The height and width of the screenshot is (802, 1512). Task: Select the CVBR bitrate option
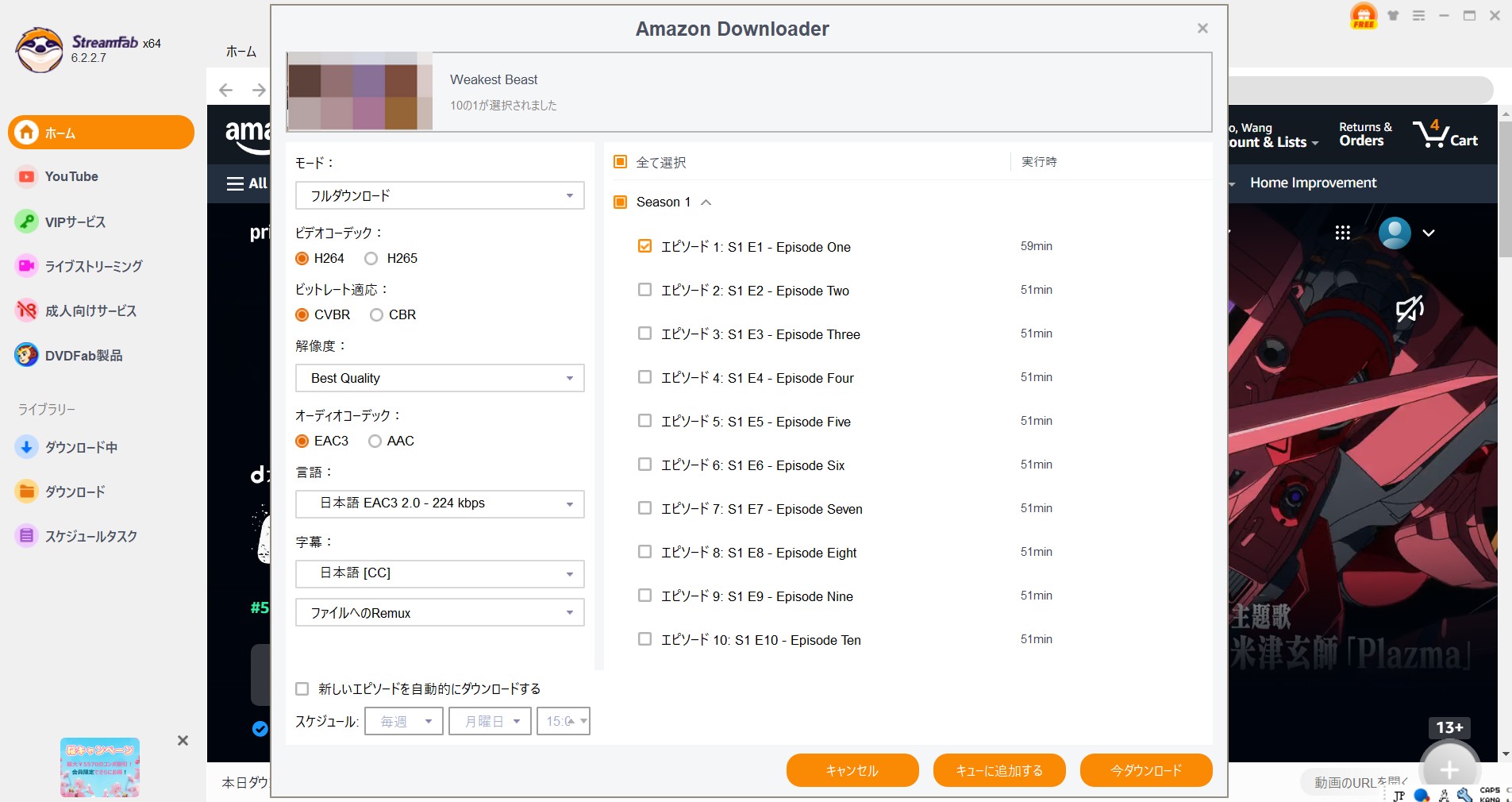pyautogui.click(x=302, y=314)
